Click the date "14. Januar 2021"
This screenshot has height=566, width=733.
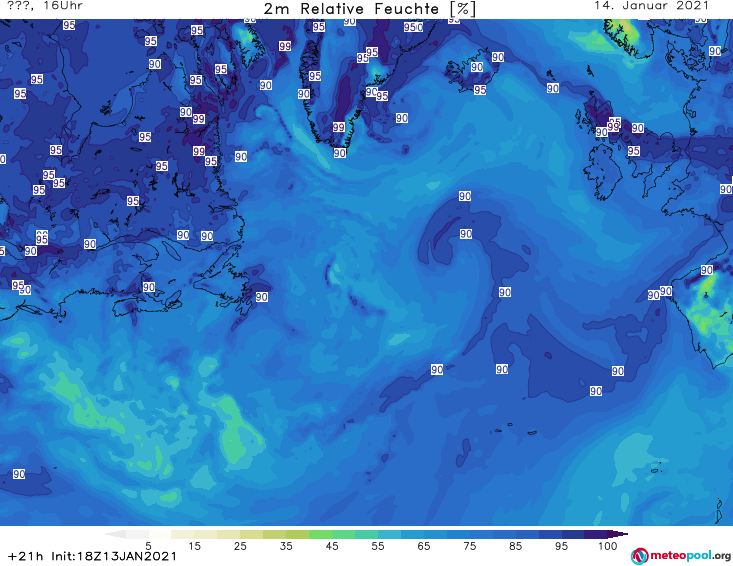tap(651, 6)
